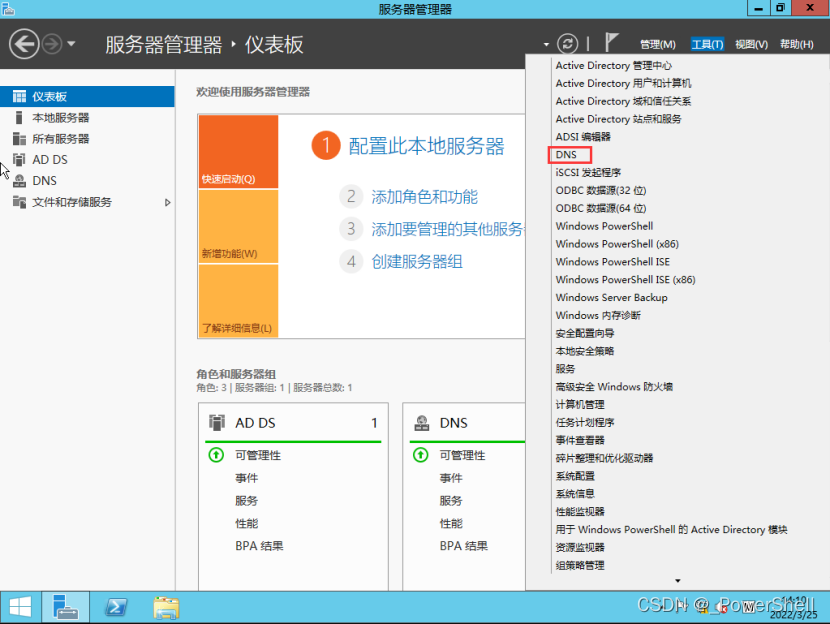The height and width of the screenshot is (624, 830).
Task: Open the 帮助(H) menu
Action: 796,44
